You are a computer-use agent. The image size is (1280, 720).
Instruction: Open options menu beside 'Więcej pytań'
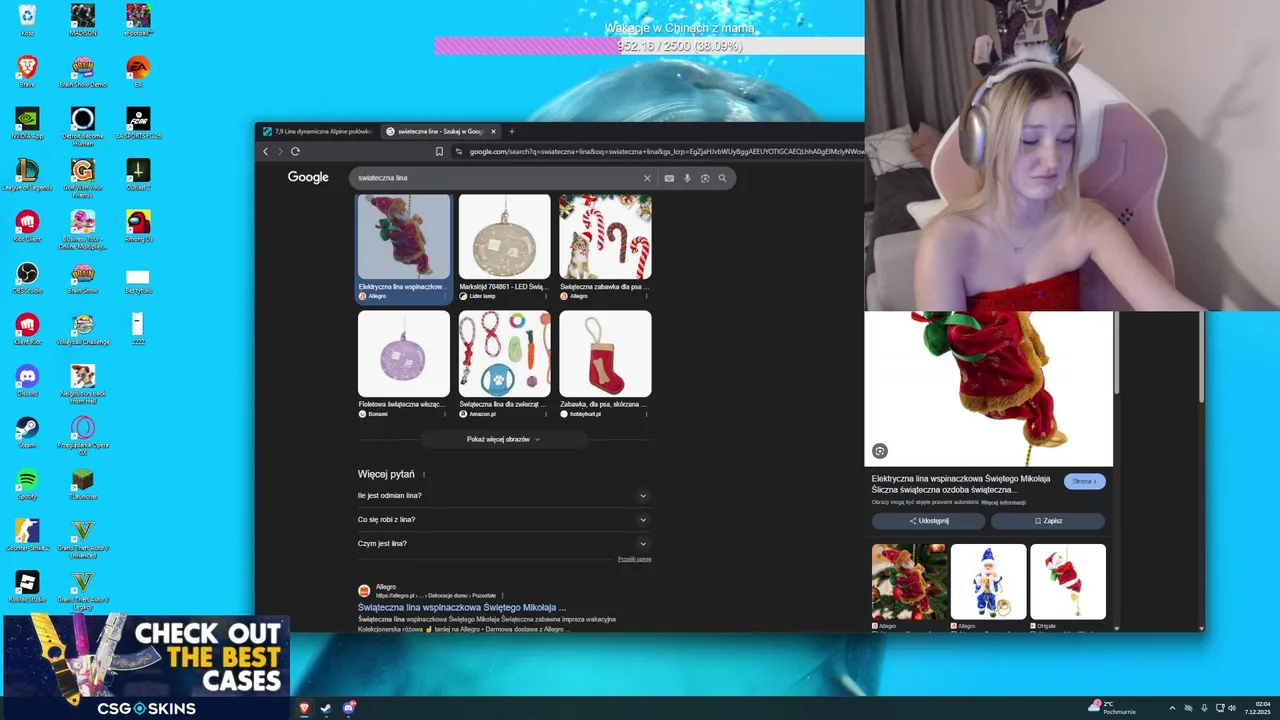[x=424, y=475]
